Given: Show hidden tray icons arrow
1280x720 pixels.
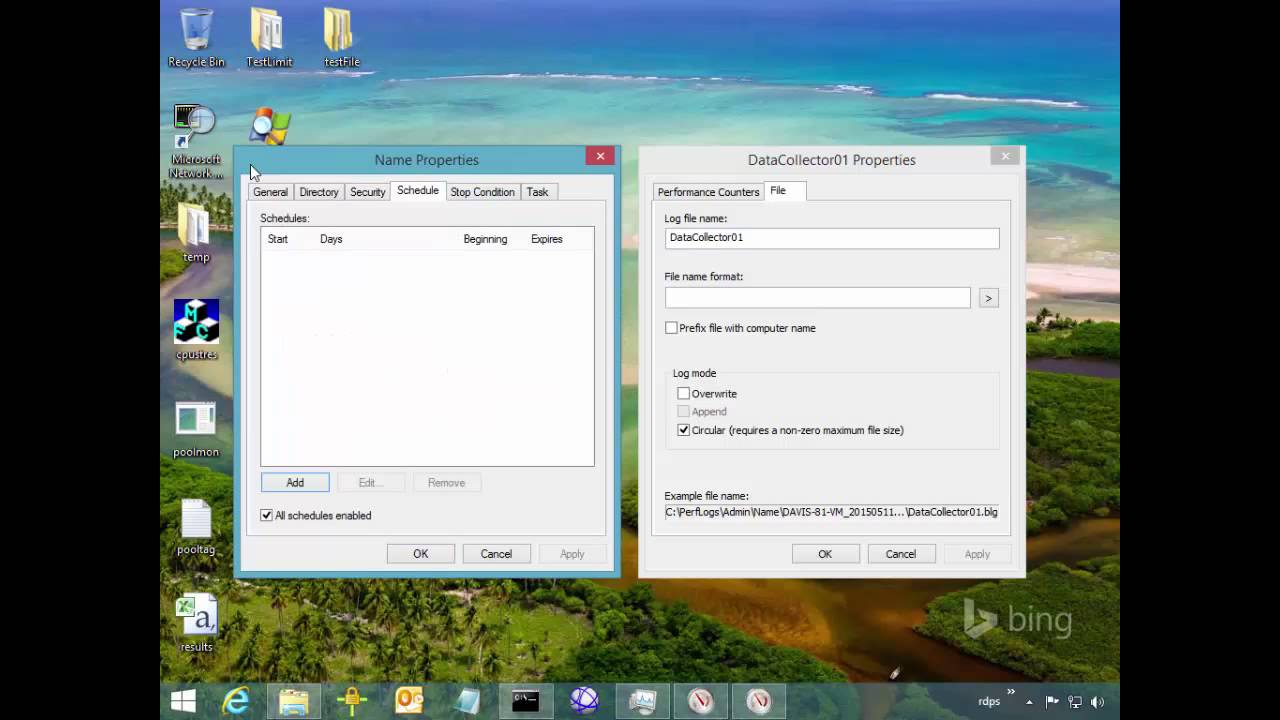Looking at the screenshot, I should [x=1029, y=702].
